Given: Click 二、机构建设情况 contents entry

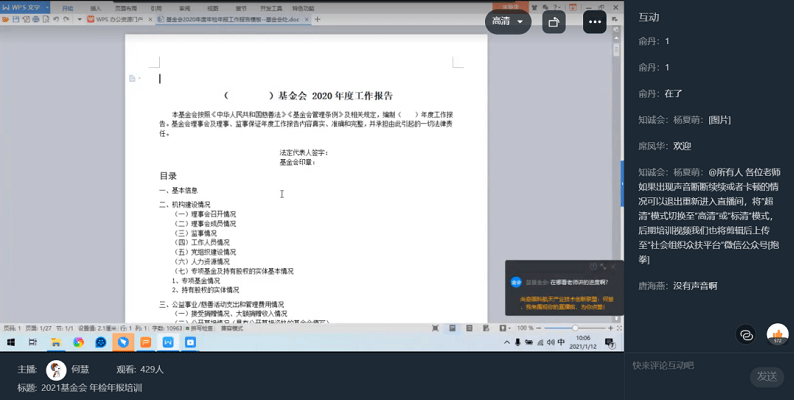Looking at the screenshot, I should [x=185, y=205].
